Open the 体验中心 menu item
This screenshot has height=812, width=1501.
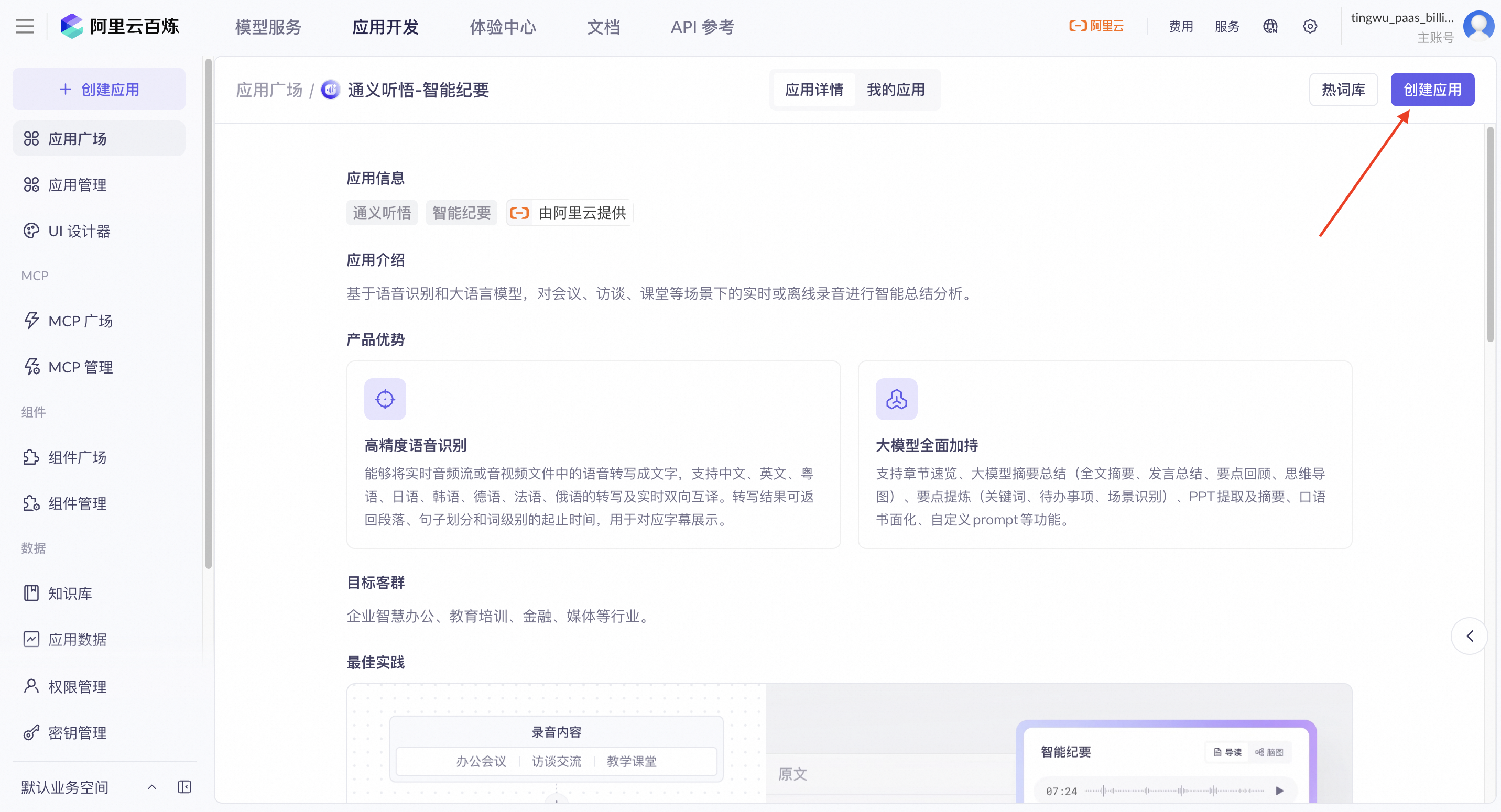[x=502, y=26]
